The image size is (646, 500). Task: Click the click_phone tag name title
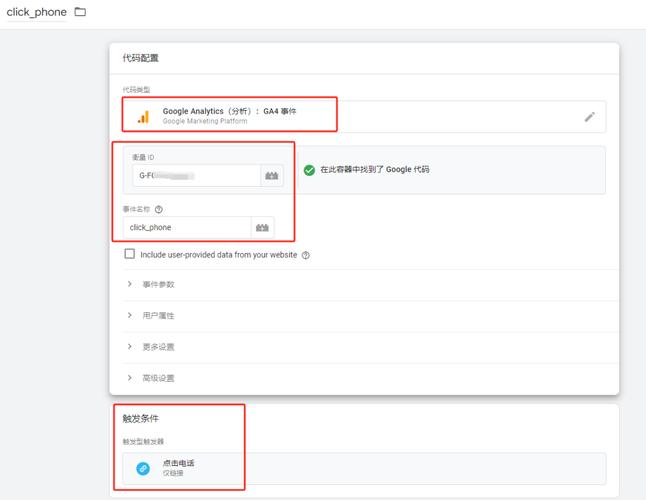click(36, 12)
